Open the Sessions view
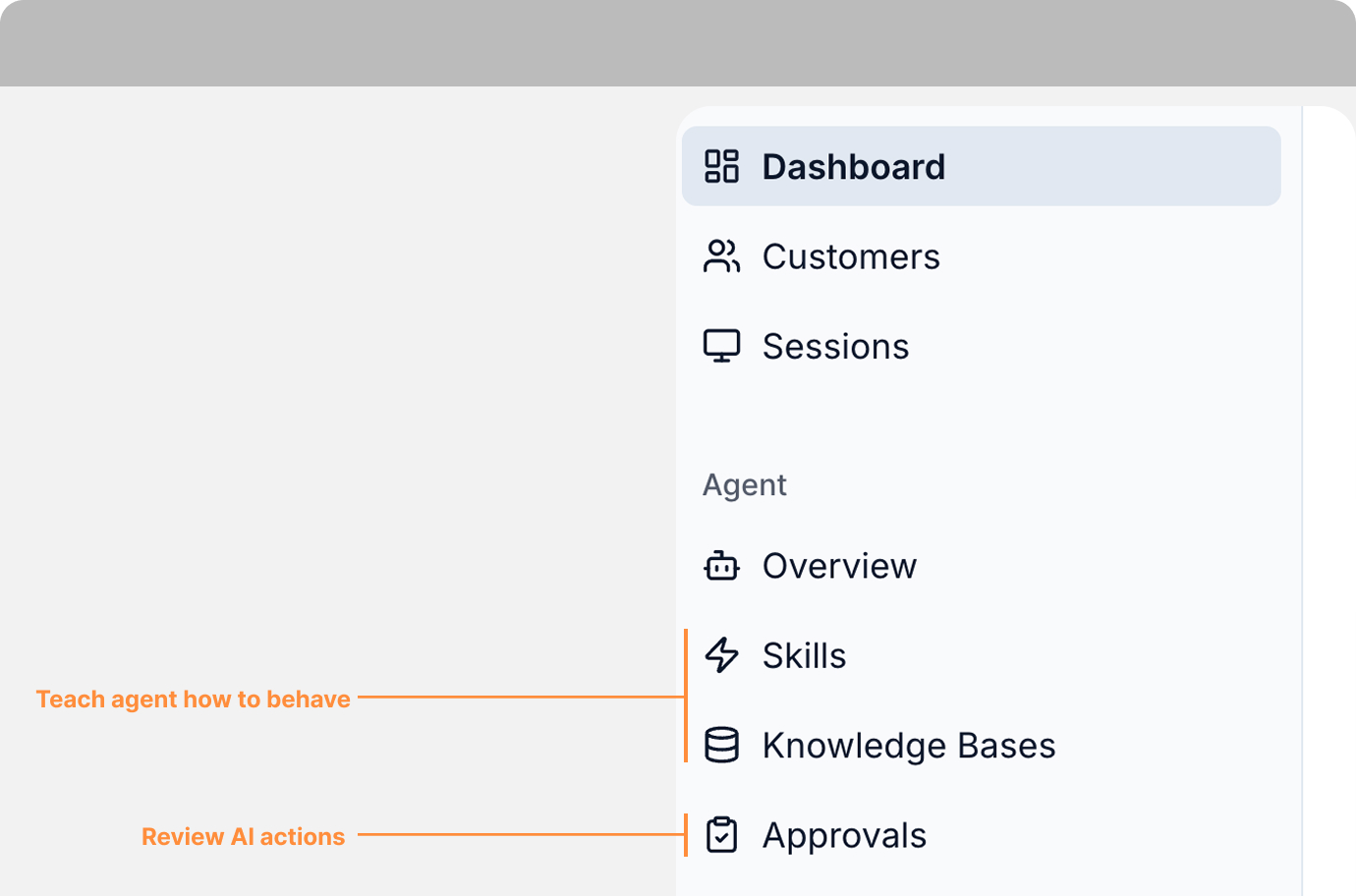Image resolution: width=1356 pixels, height=896 pixels. [835, 345]
